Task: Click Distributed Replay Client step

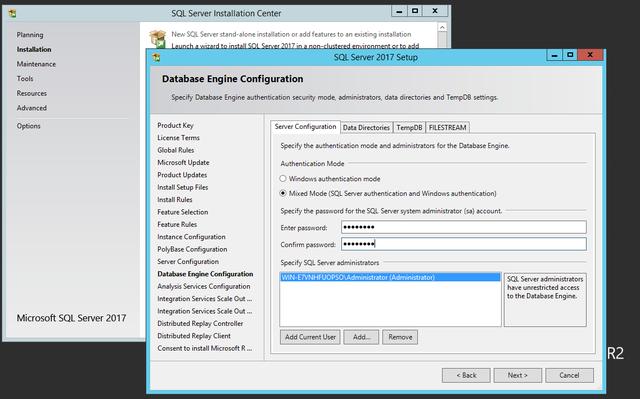Action: (x=194, y=336)
